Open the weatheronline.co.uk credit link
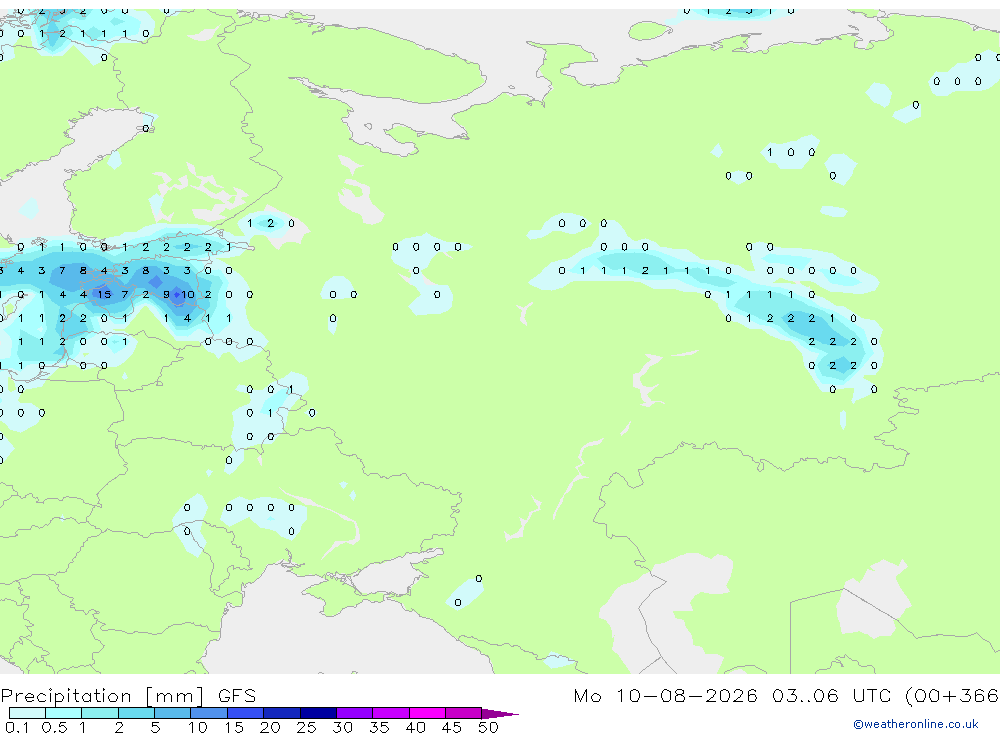This screenshot has width=1000, height=733. coord(916,724)
